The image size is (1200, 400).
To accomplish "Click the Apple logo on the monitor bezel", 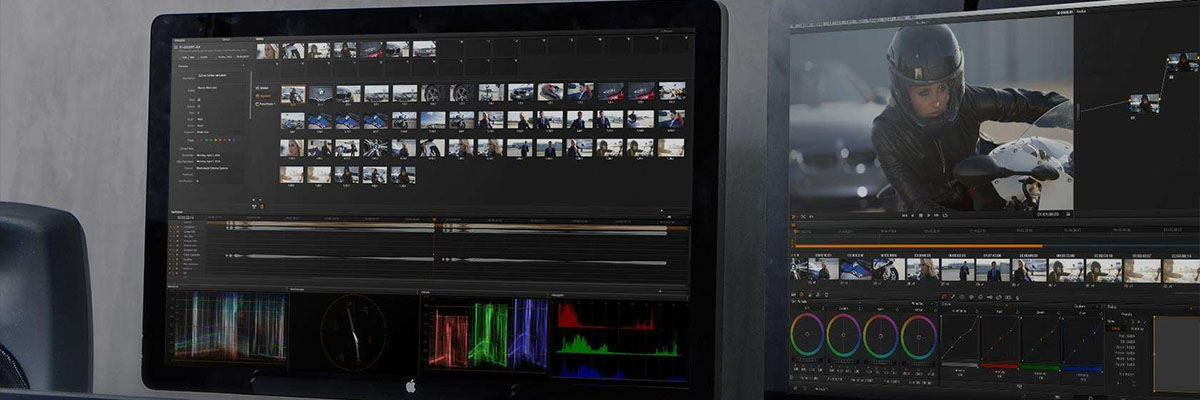I will tap(410, 386).
